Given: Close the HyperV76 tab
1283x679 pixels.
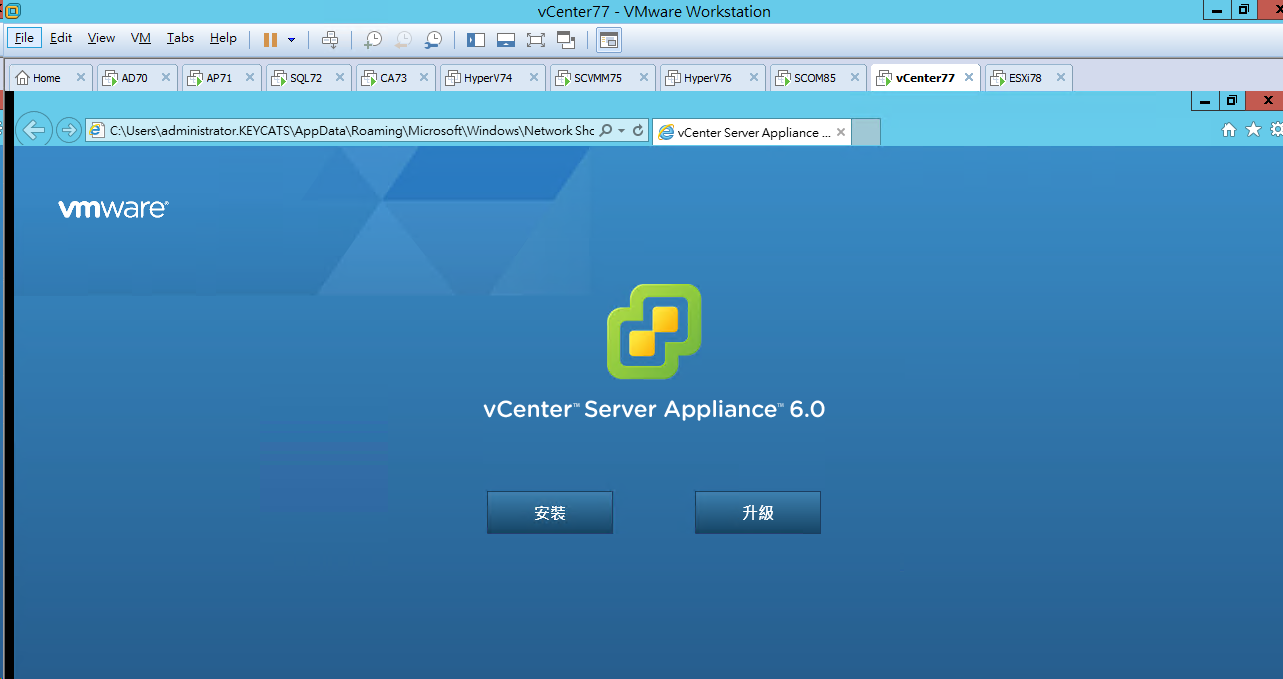Looking at the screenshot, I should tap(752, 77).
